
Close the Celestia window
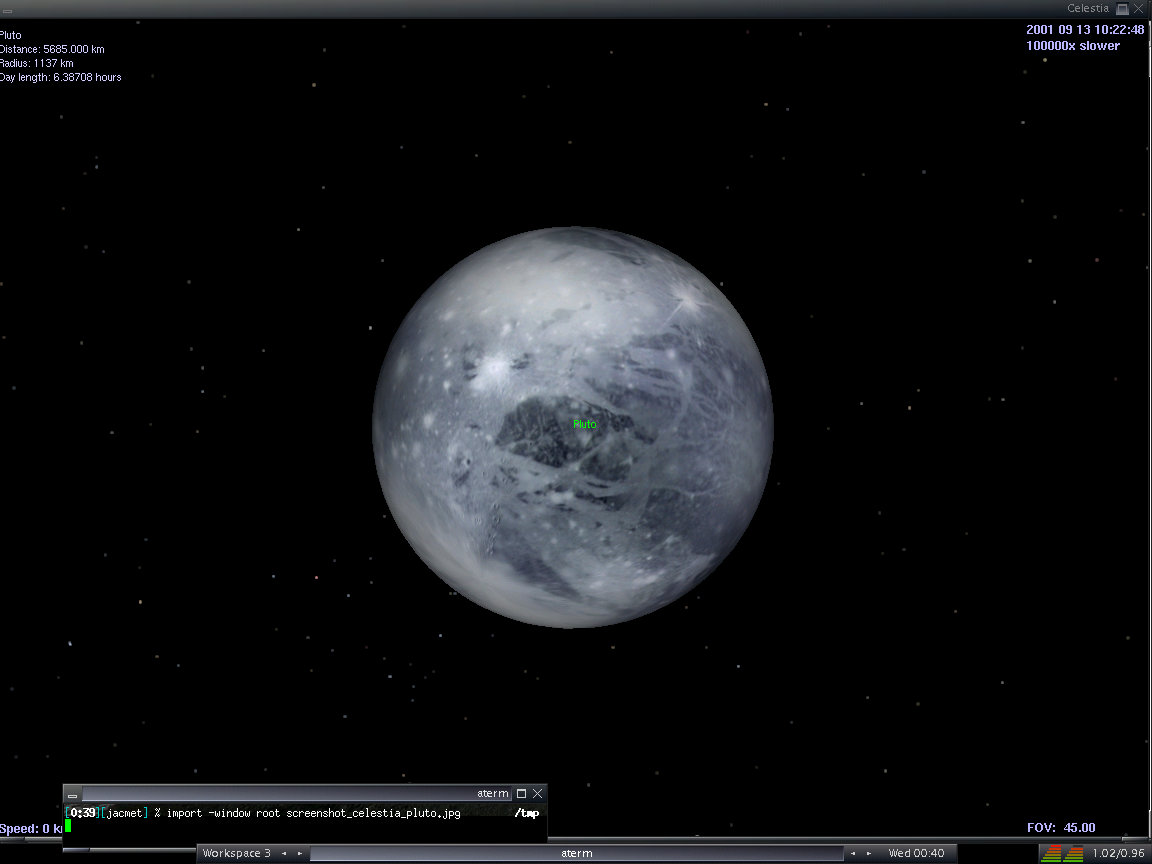(1138, 9)
